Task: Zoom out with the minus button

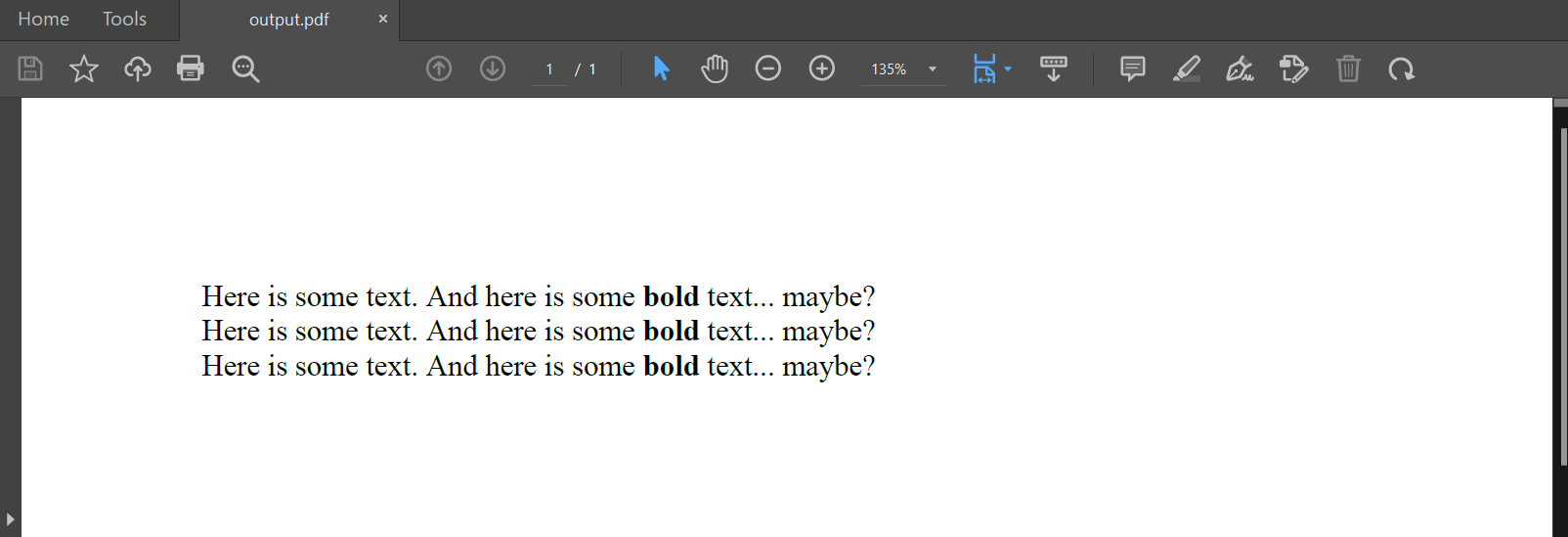Action: tap(768, 68)
